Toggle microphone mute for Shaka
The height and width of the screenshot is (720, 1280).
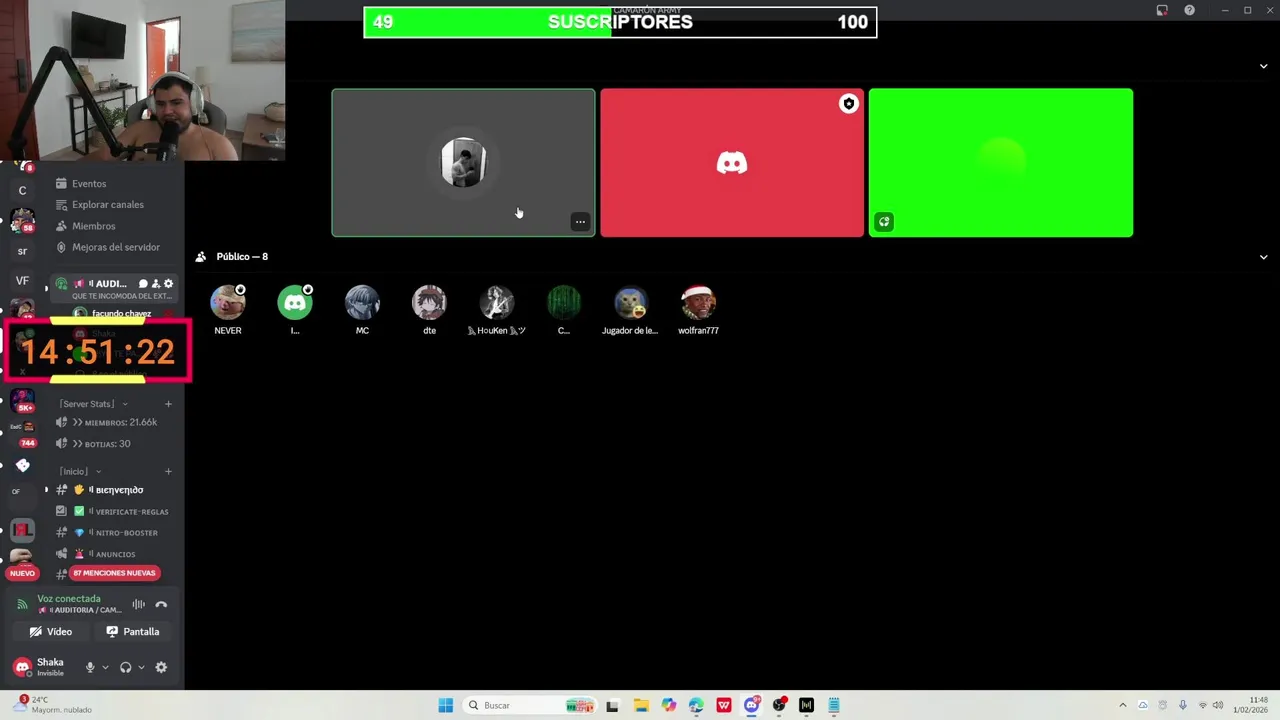pos(90,667)
